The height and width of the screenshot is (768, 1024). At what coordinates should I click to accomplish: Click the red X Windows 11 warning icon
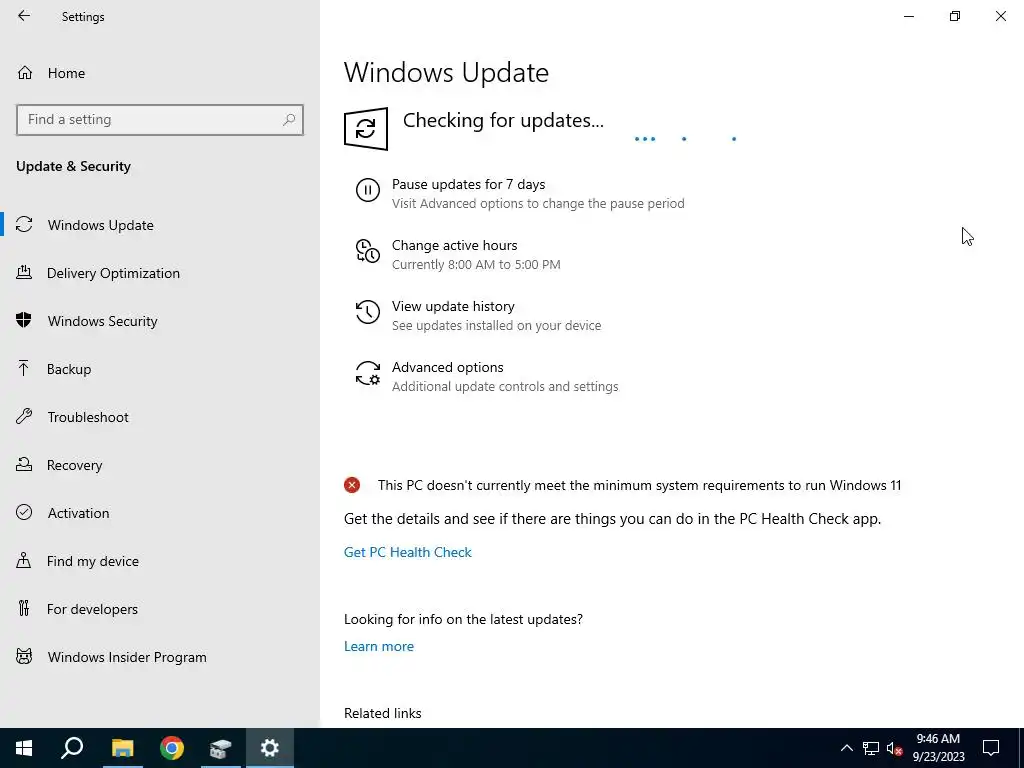[x=352, y=485]
